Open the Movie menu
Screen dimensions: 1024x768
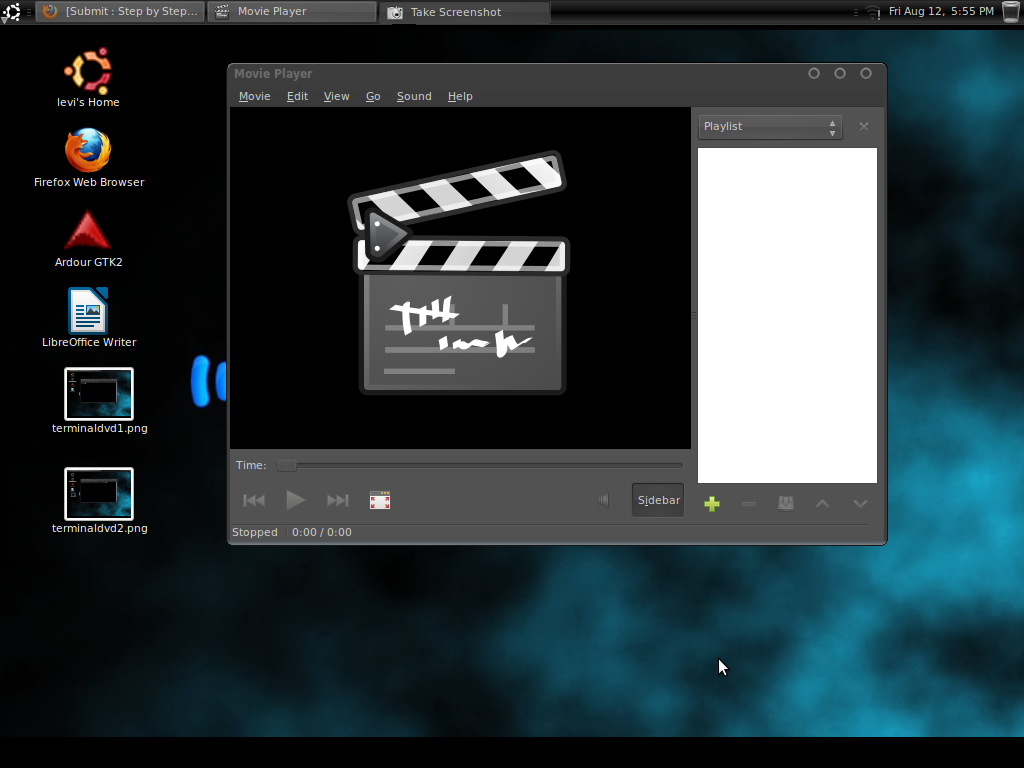click(x=254, y=96)
